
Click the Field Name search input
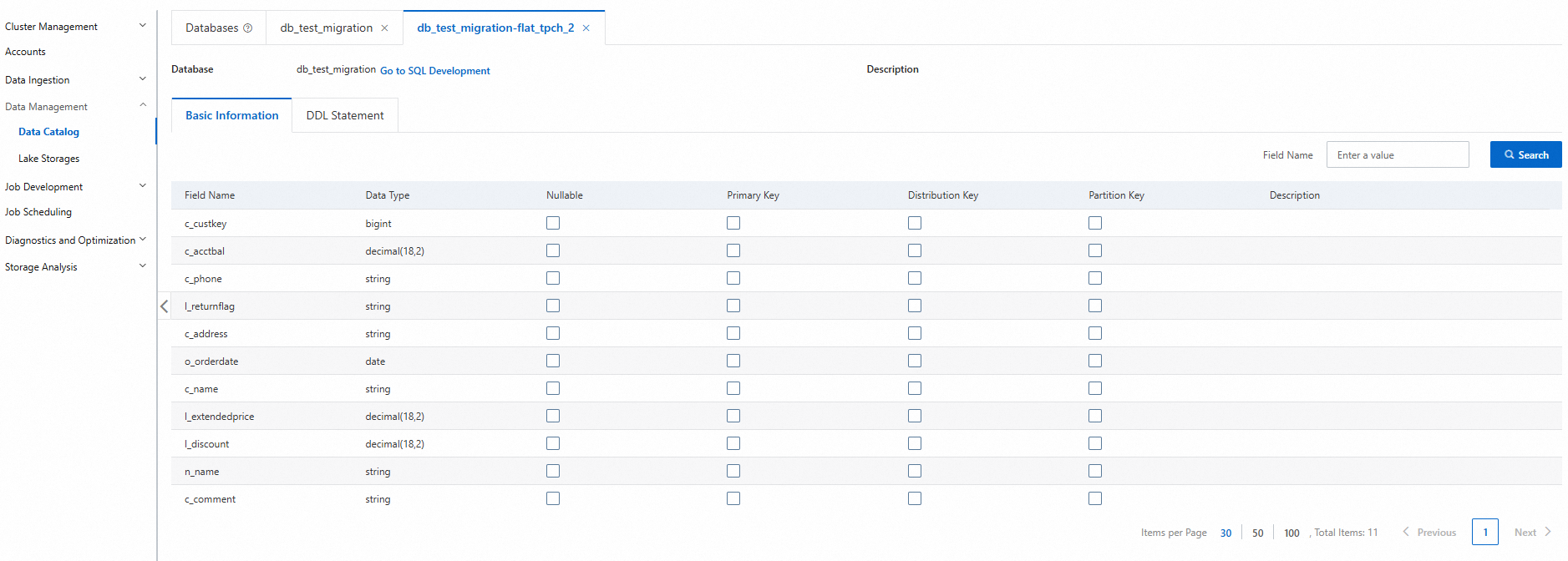pos(1397,155)
